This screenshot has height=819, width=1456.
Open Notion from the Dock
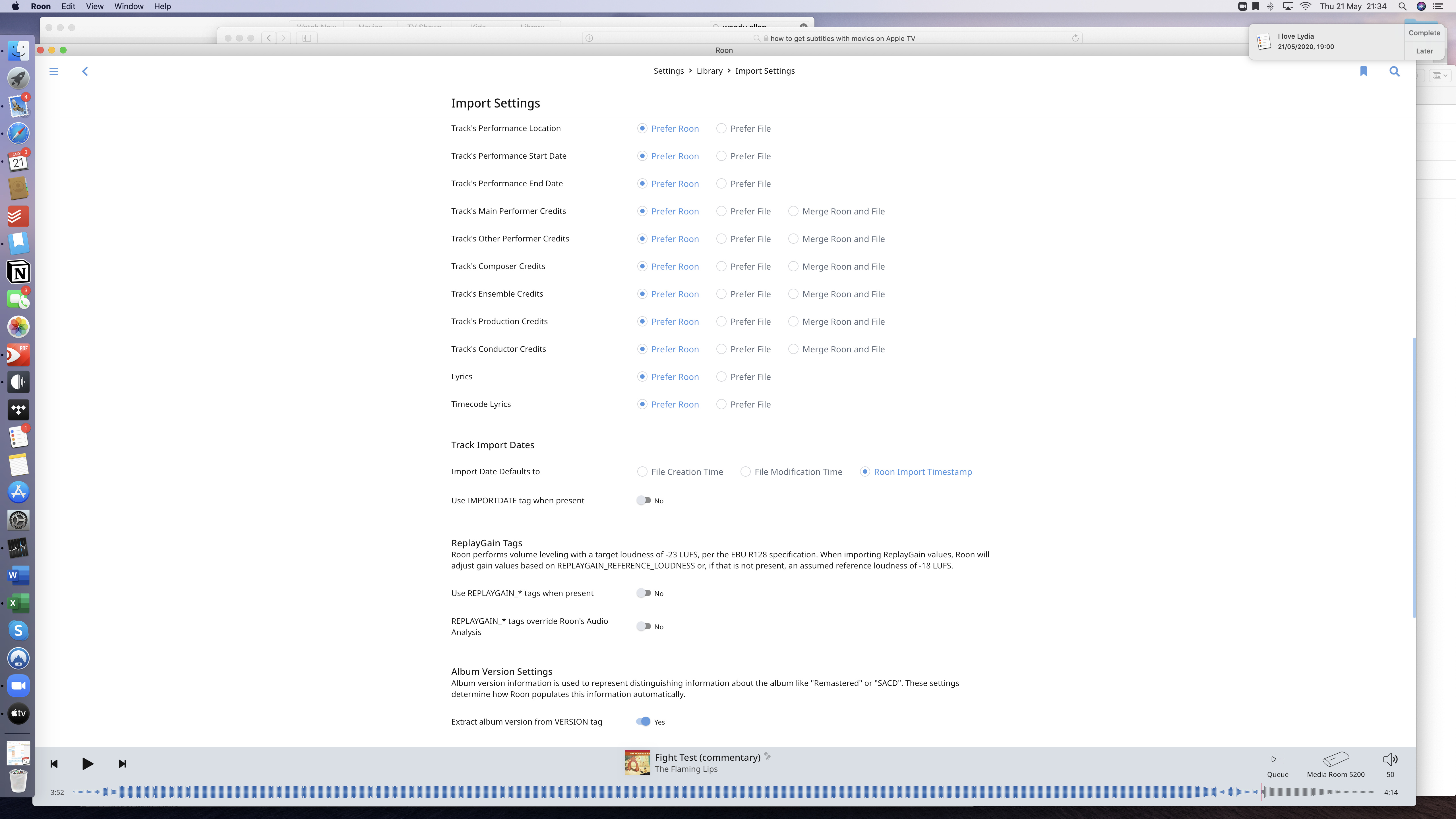tap(18, 272)
